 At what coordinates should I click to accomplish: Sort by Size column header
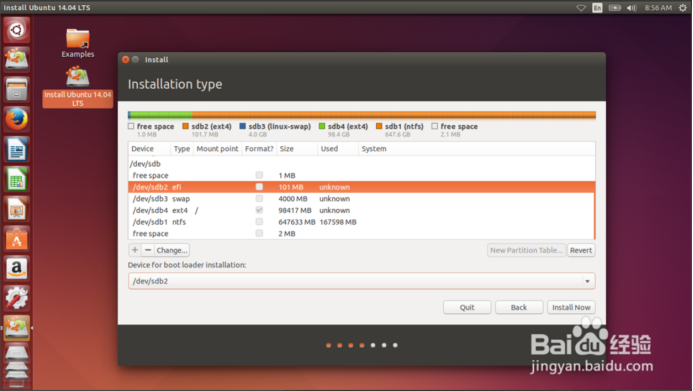(297, 149)
